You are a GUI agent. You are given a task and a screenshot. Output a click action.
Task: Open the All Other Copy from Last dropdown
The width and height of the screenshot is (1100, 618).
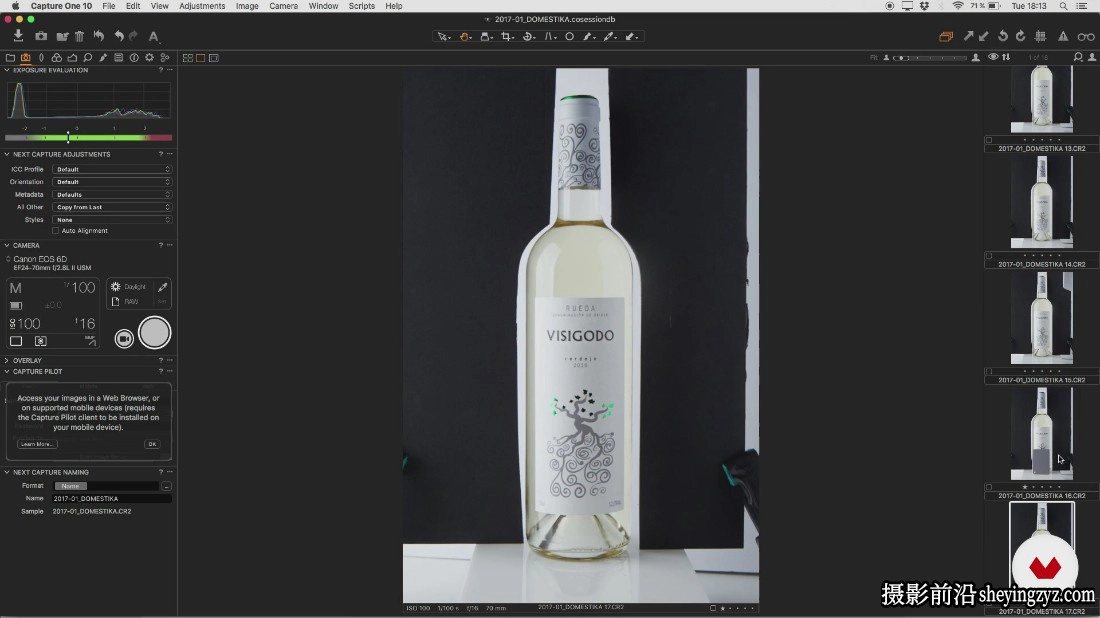coord(112,207)
